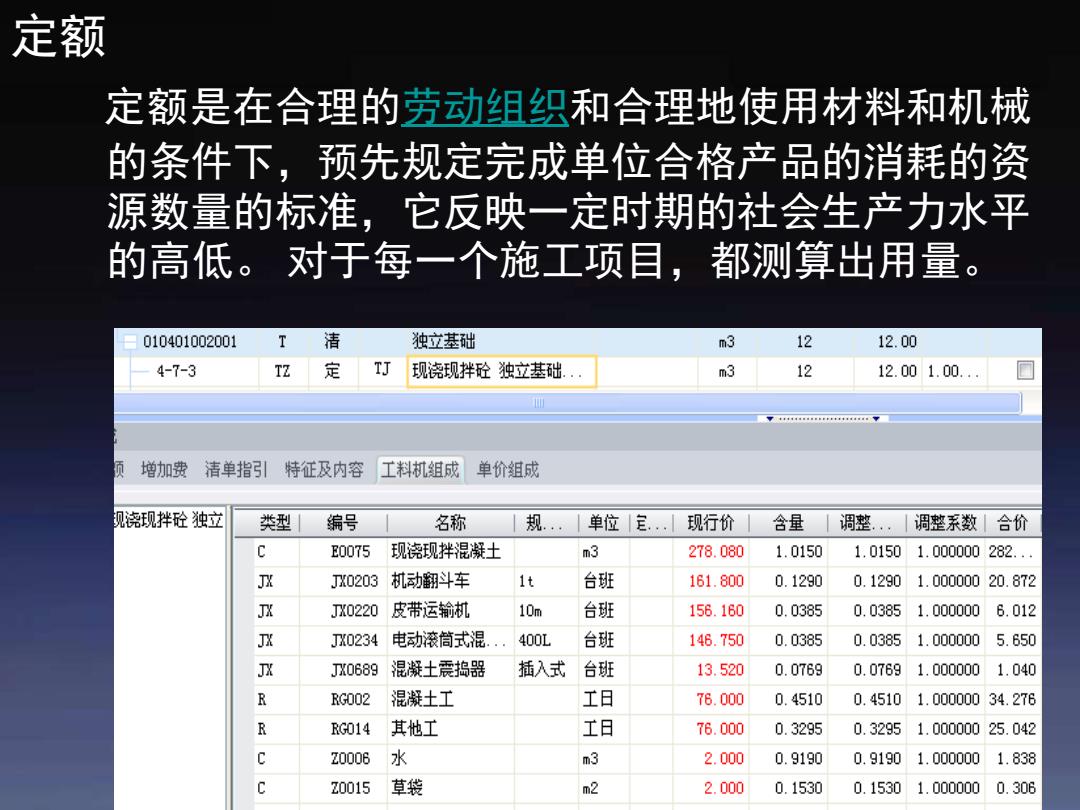
Task: Click the 独立基础 name in the top row
Action: pyautogui.click(x=444, y=342)
